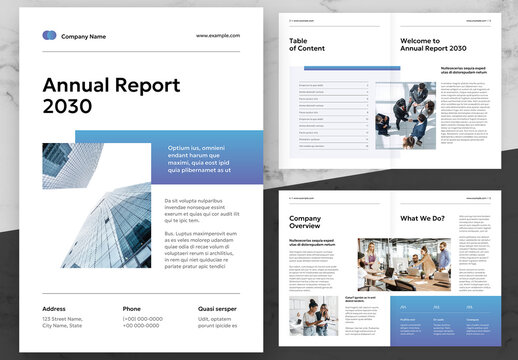The image size is (518, 360).
Task: Click the 'Table of Content' heading
Action: [x=307, y=45]
